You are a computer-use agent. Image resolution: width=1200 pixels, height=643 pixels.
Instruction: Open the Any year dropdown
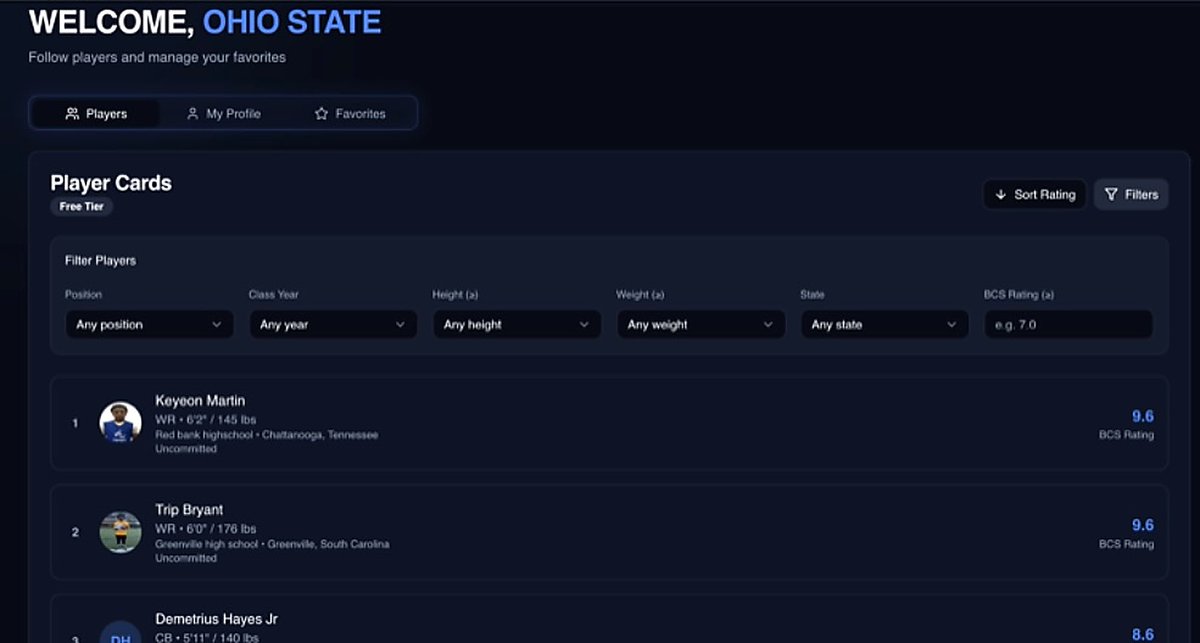[x=333, y=324]
